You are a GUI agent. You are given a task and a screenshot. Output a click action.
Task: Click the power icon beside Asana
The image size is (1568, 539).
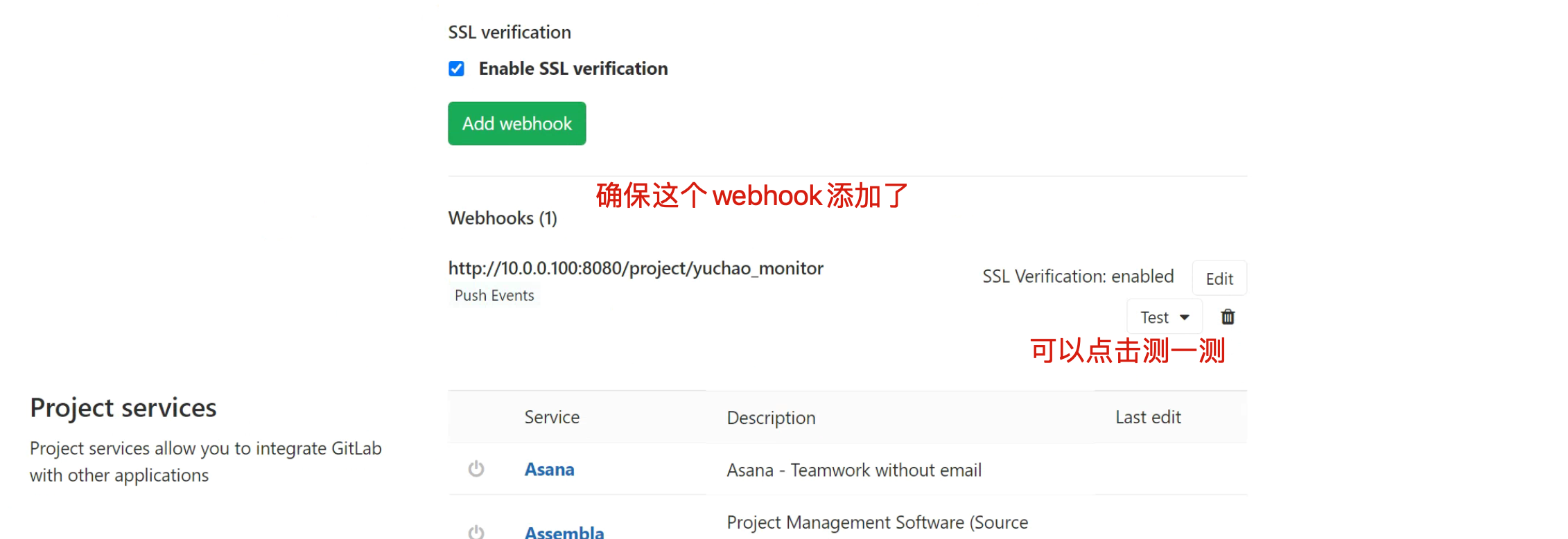(476, 469)
